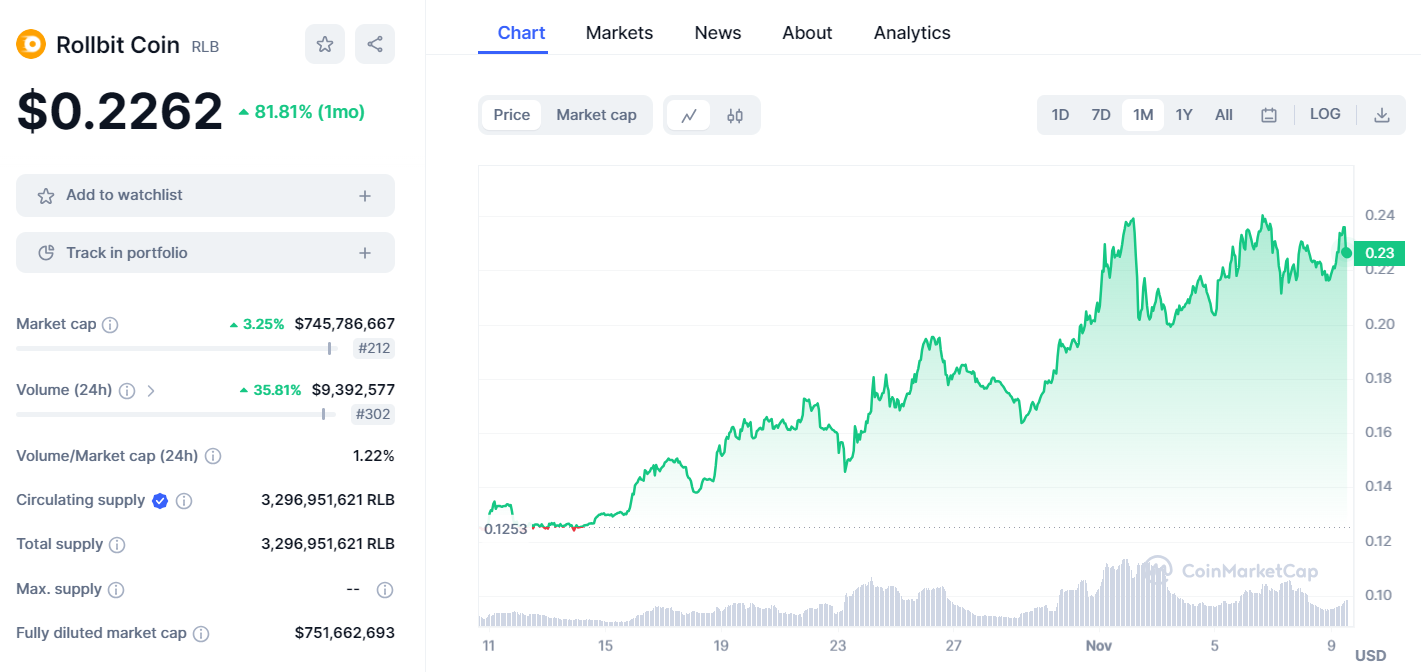Set chart range to All

click(x=1224, y=115)
